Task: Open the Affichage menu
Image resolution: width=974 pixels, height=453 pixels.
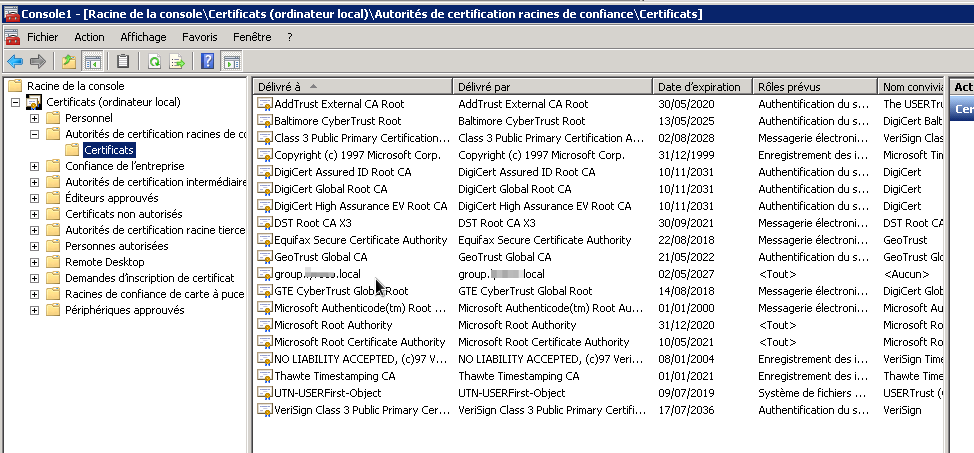Action: coord(143,37)
